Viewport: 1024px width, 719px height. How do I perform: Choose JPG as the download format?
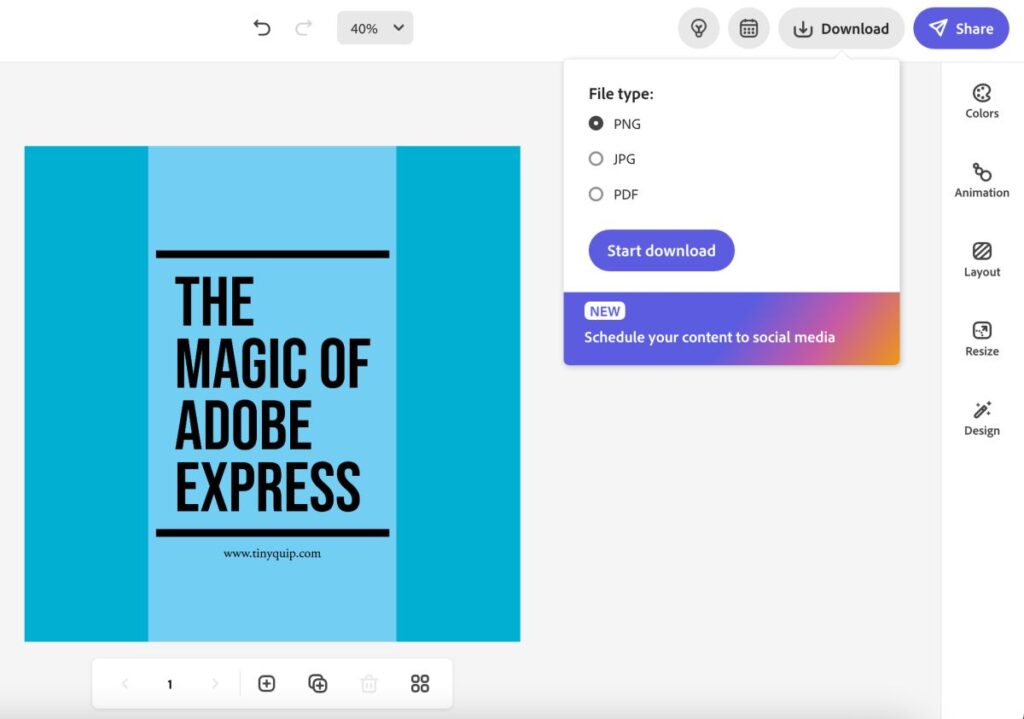[x=596, y=159]
